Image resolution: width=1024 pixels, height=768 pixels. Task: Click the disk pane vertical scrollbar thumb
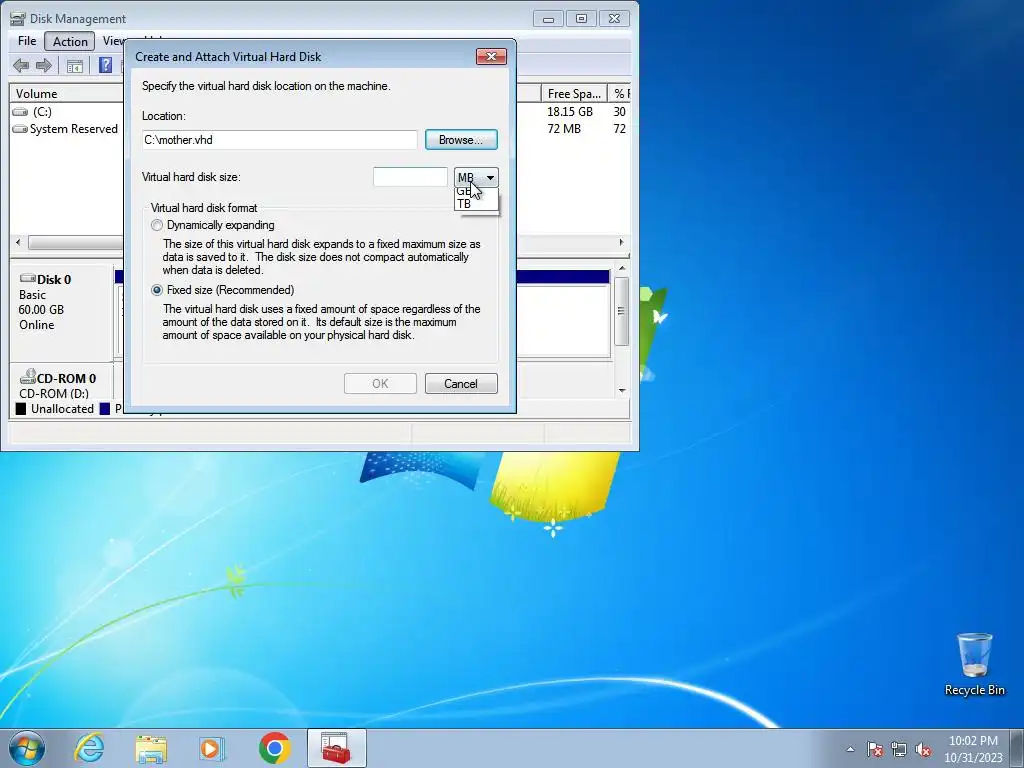pyautogui.click(x=622, y=312)
